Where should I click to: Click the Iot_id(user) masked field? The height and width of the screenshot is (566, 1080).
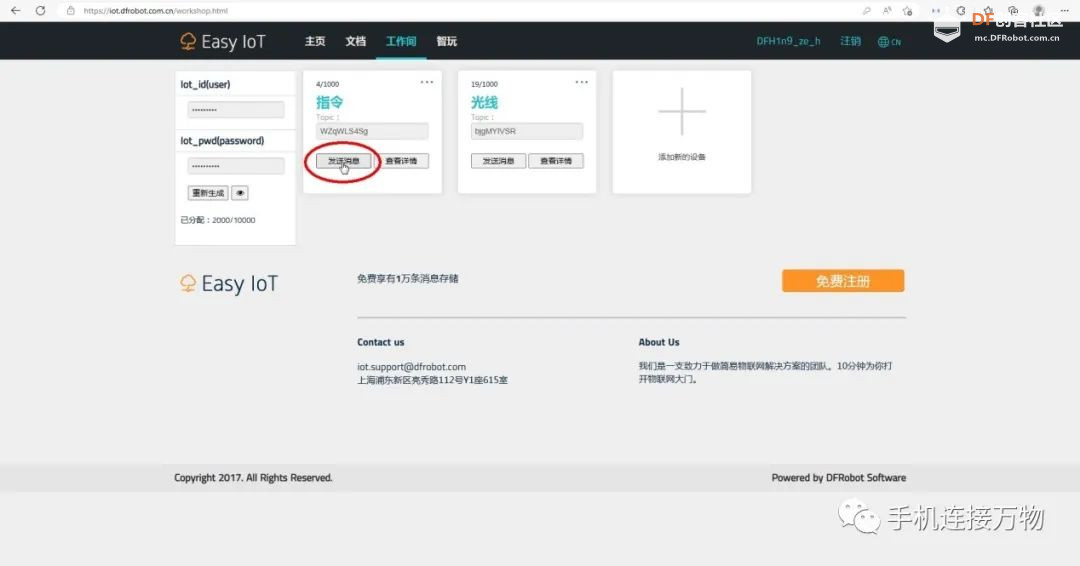236,109
